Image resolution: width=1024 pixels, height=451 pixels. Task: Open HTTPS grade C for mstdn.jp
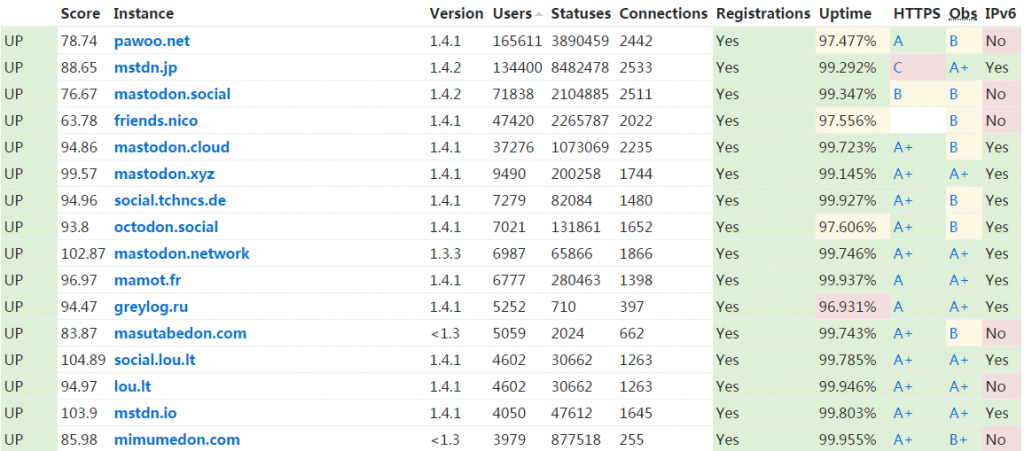[899, 68]
